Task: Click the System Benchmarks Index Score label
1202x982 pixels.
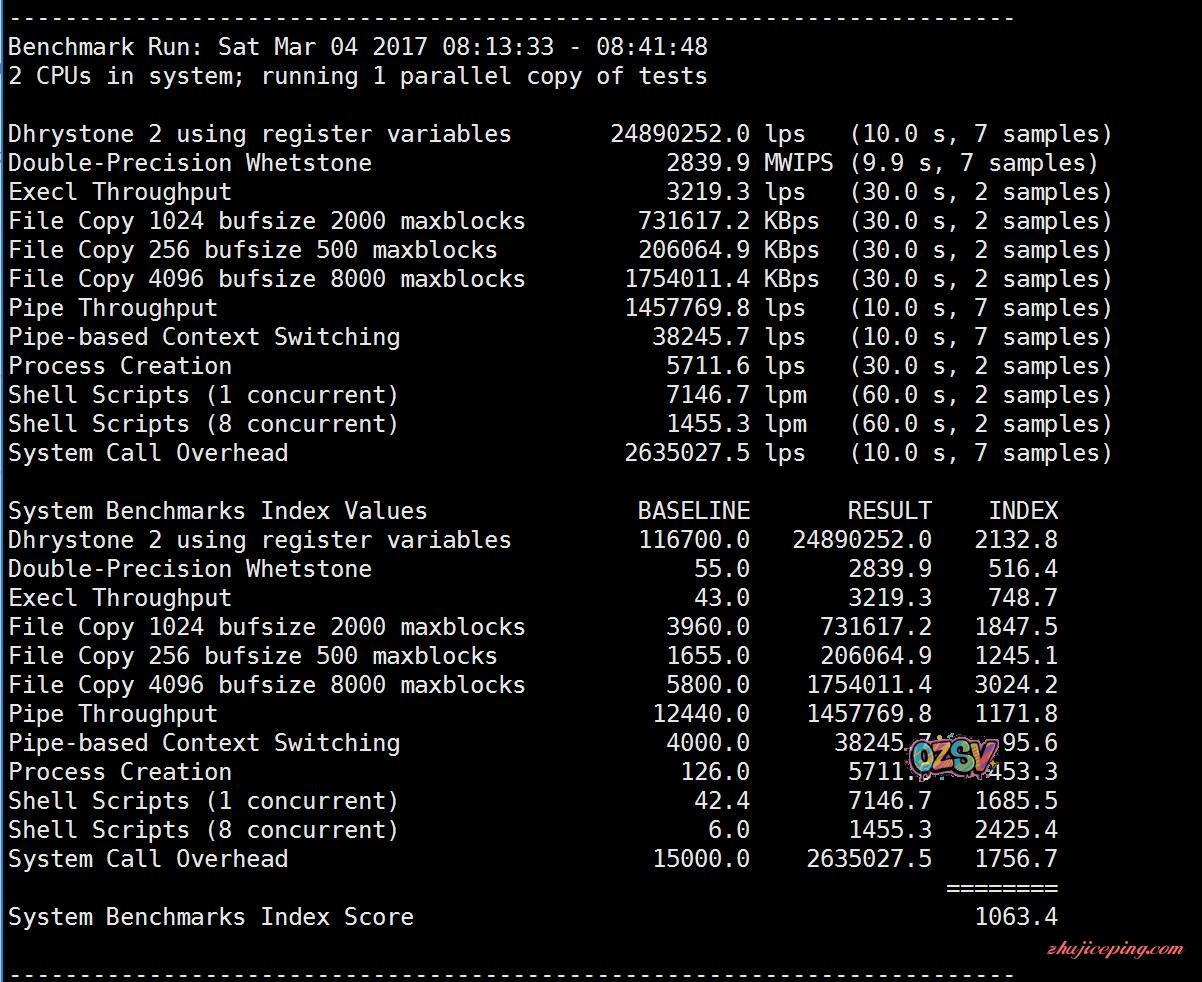Action: pos(211,917)
